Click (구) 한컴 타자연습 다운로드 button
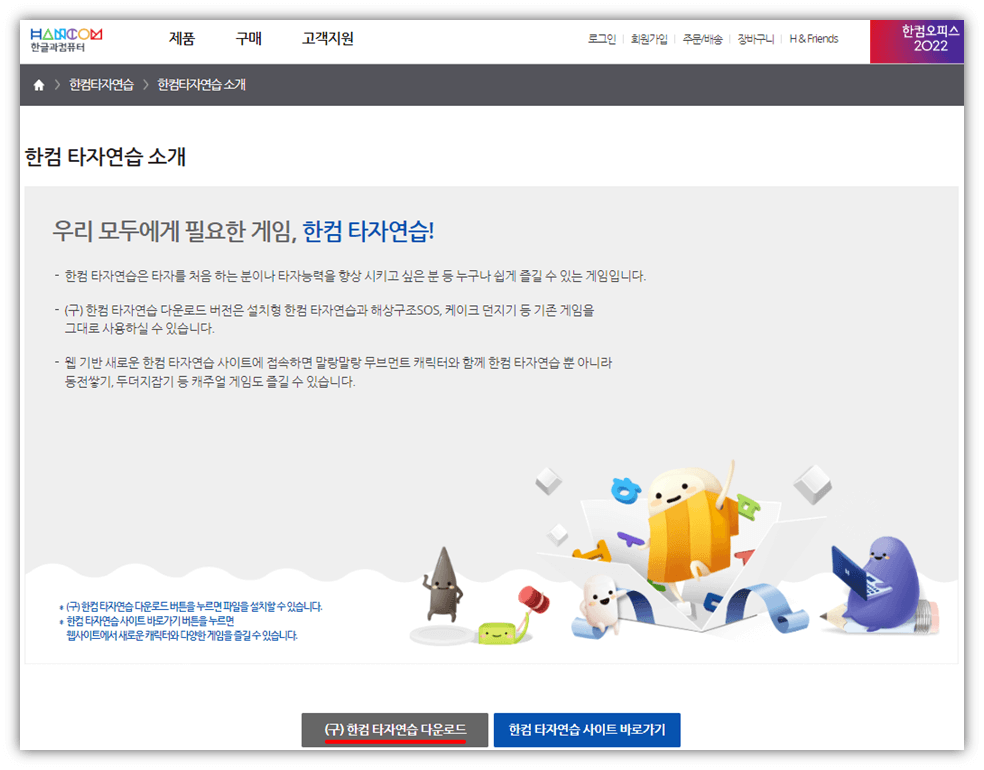The image size is (984, 770). coord(395,730)
